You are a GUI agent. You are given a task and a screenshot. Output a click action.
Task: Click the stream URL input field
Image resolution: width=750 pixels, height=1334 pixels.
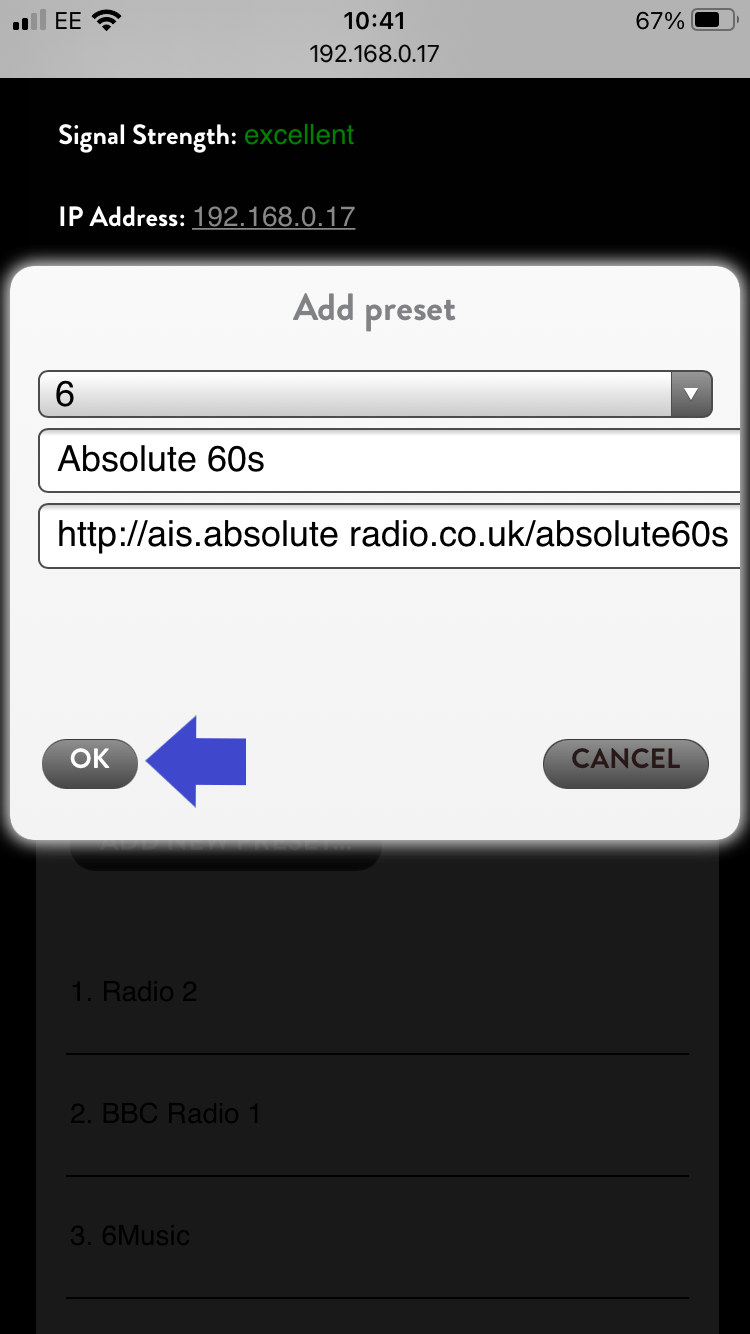388,536
